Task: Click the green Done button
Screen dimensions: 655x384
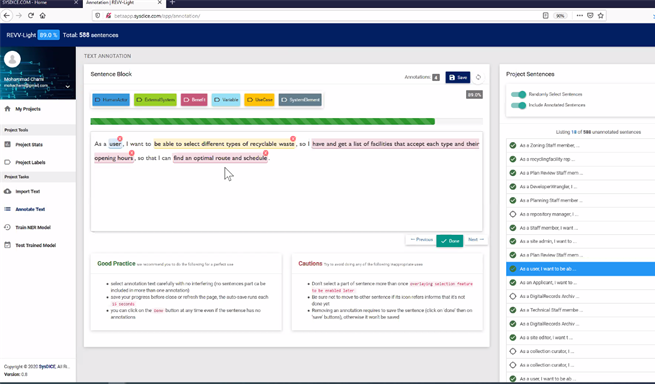Action: point(450,241)
